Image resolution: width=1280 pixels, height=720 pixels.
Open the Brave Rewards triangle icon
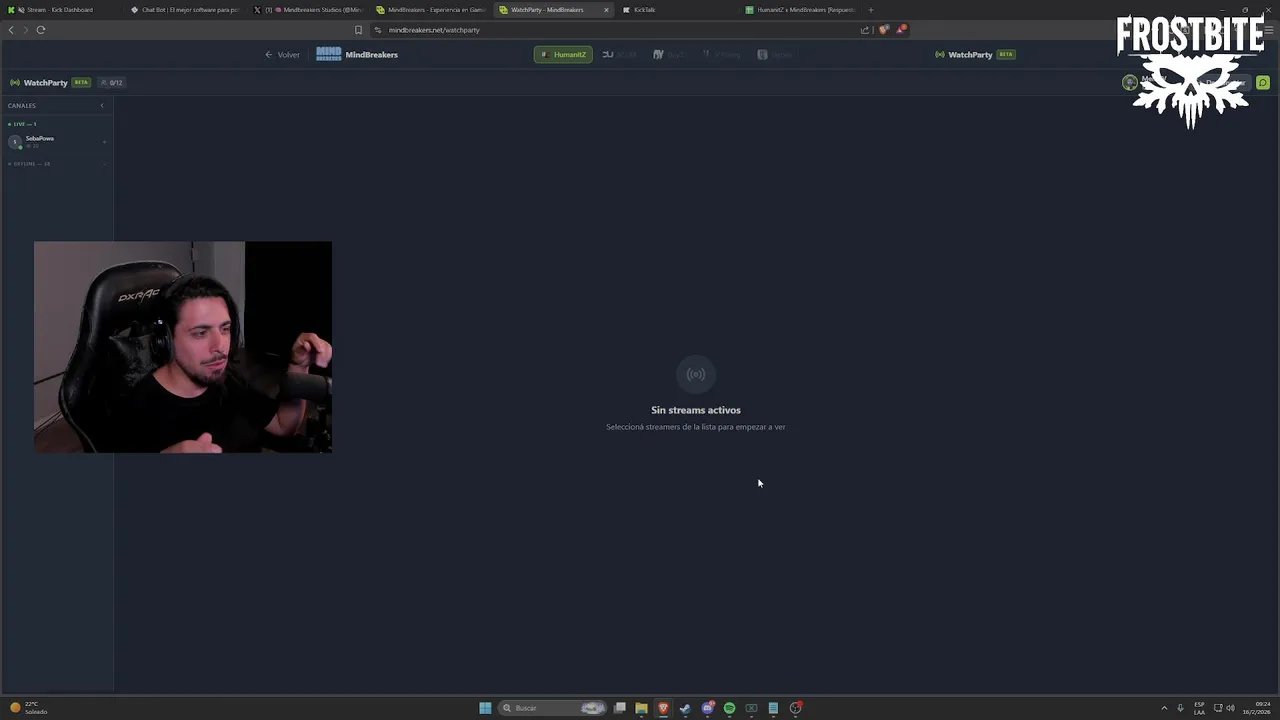click(901, 29)
